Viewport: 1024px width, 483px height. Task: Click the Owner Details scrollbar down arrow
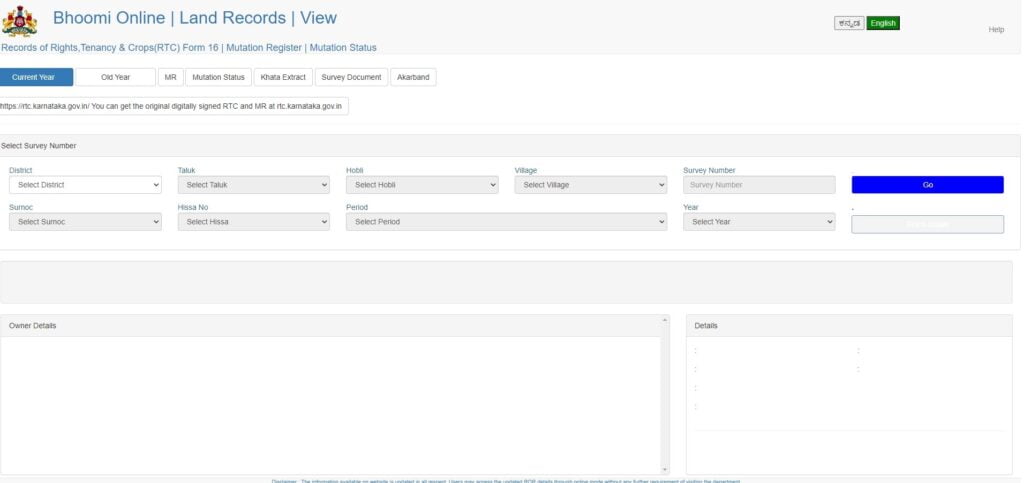[x=665, y=470]
